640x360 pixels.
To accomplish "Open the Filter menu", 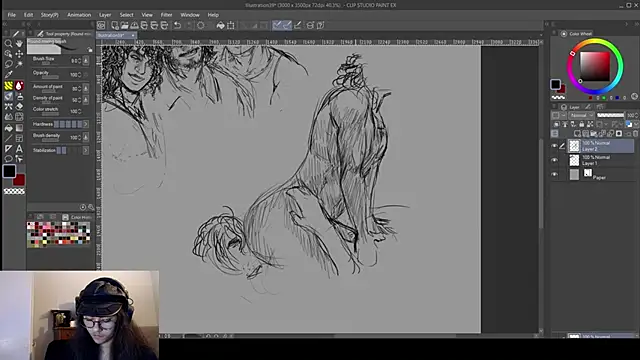I will tap(166, 15).
